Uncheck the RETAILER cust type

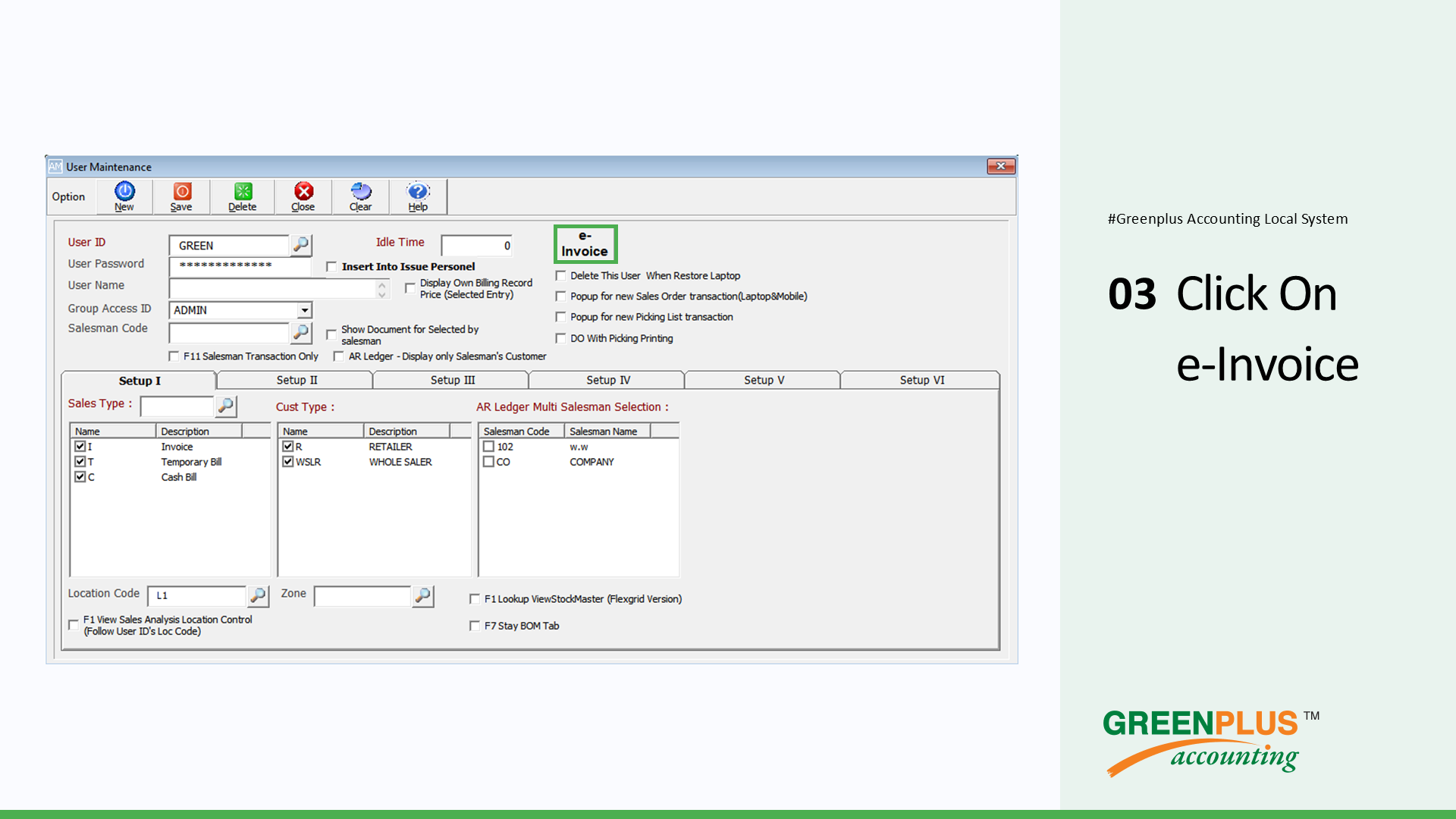288,447
